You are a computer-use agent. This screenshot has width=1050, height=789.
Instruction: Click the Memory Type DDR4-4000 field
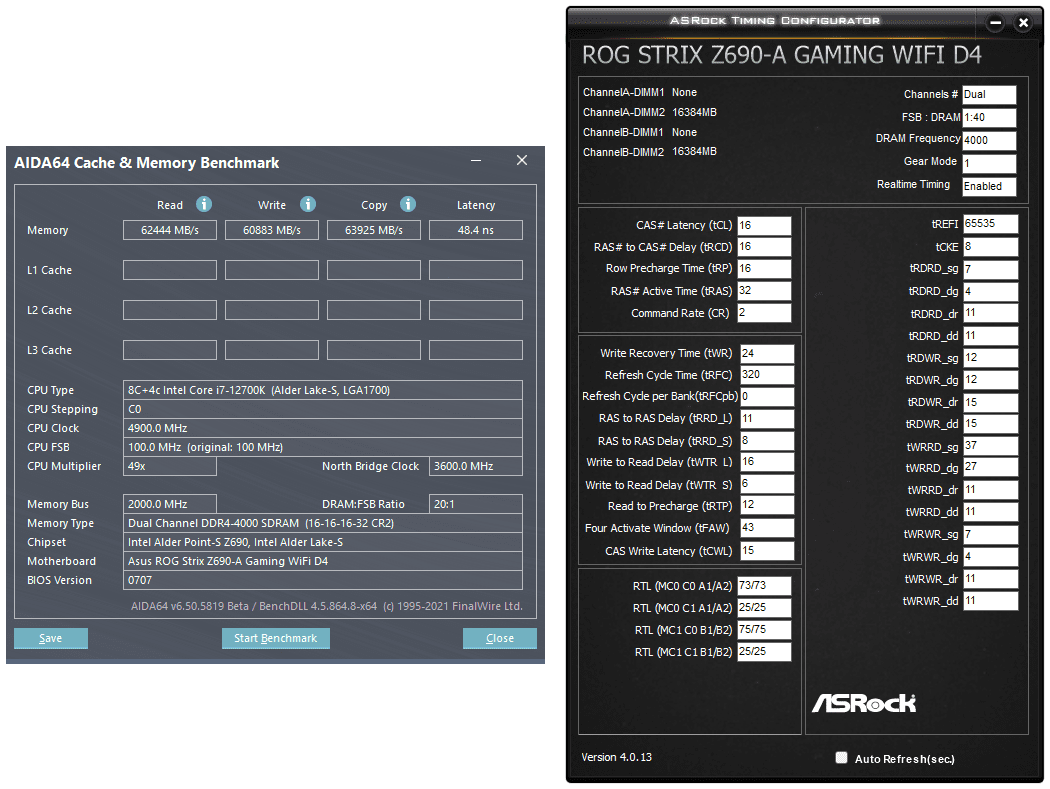[323, 523]
